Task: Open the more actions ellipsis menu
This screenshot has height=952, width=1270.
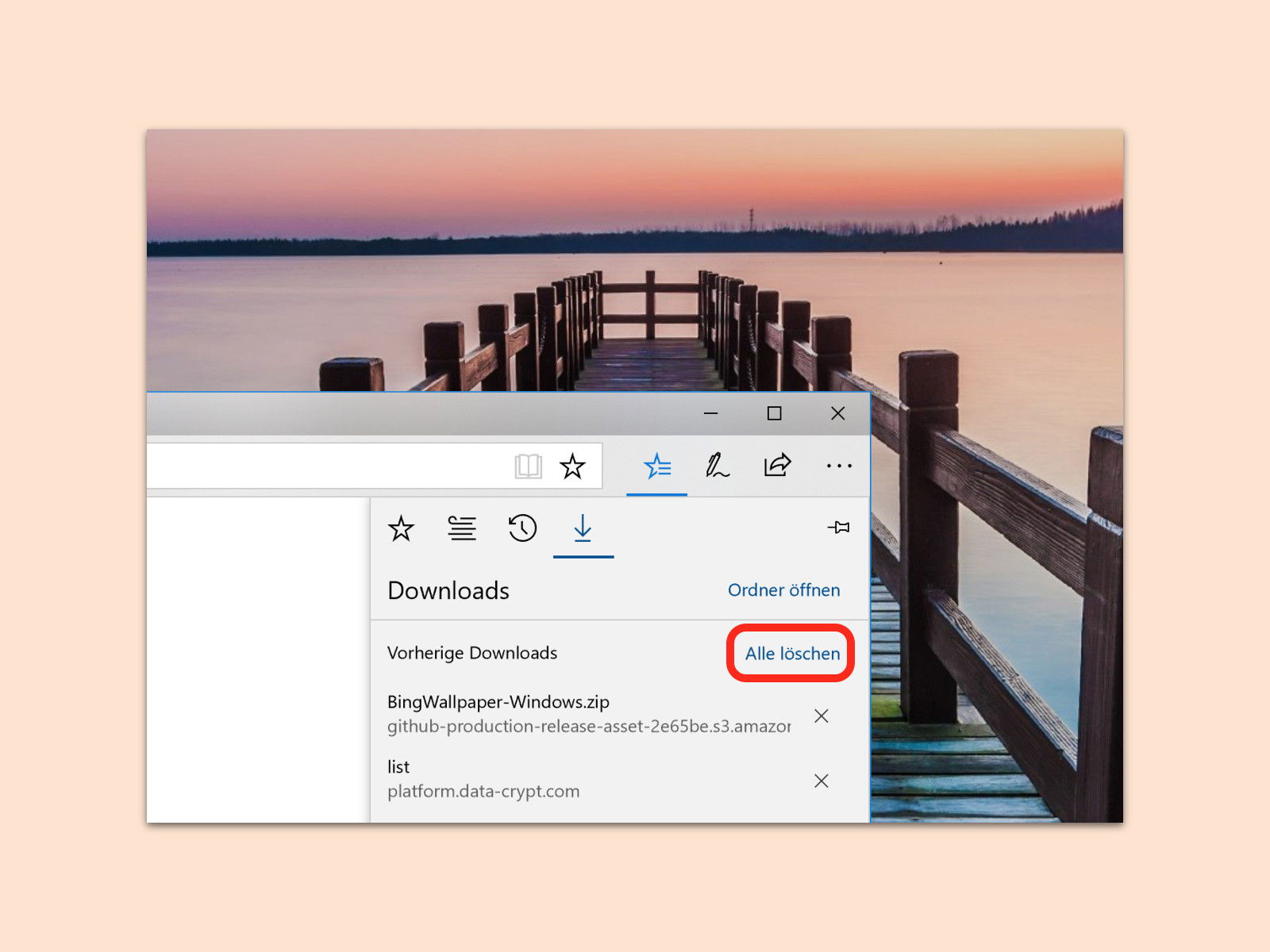Action: [839, 466]
